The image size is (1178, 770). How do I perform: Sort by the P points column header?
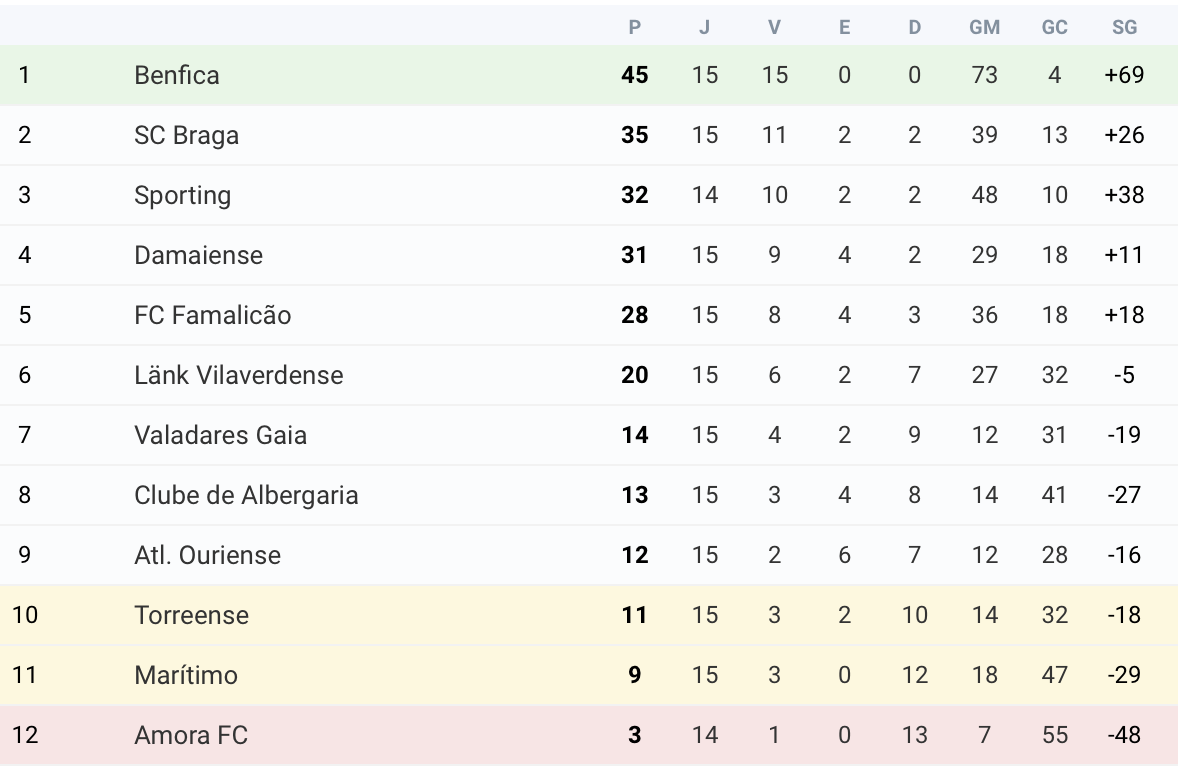tap(634, 28)
